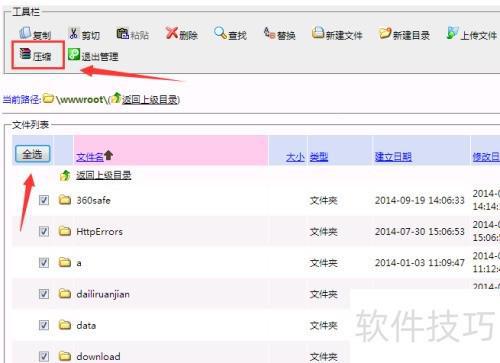Uncheck the 360safe folder checkbox

pos(44,200)
